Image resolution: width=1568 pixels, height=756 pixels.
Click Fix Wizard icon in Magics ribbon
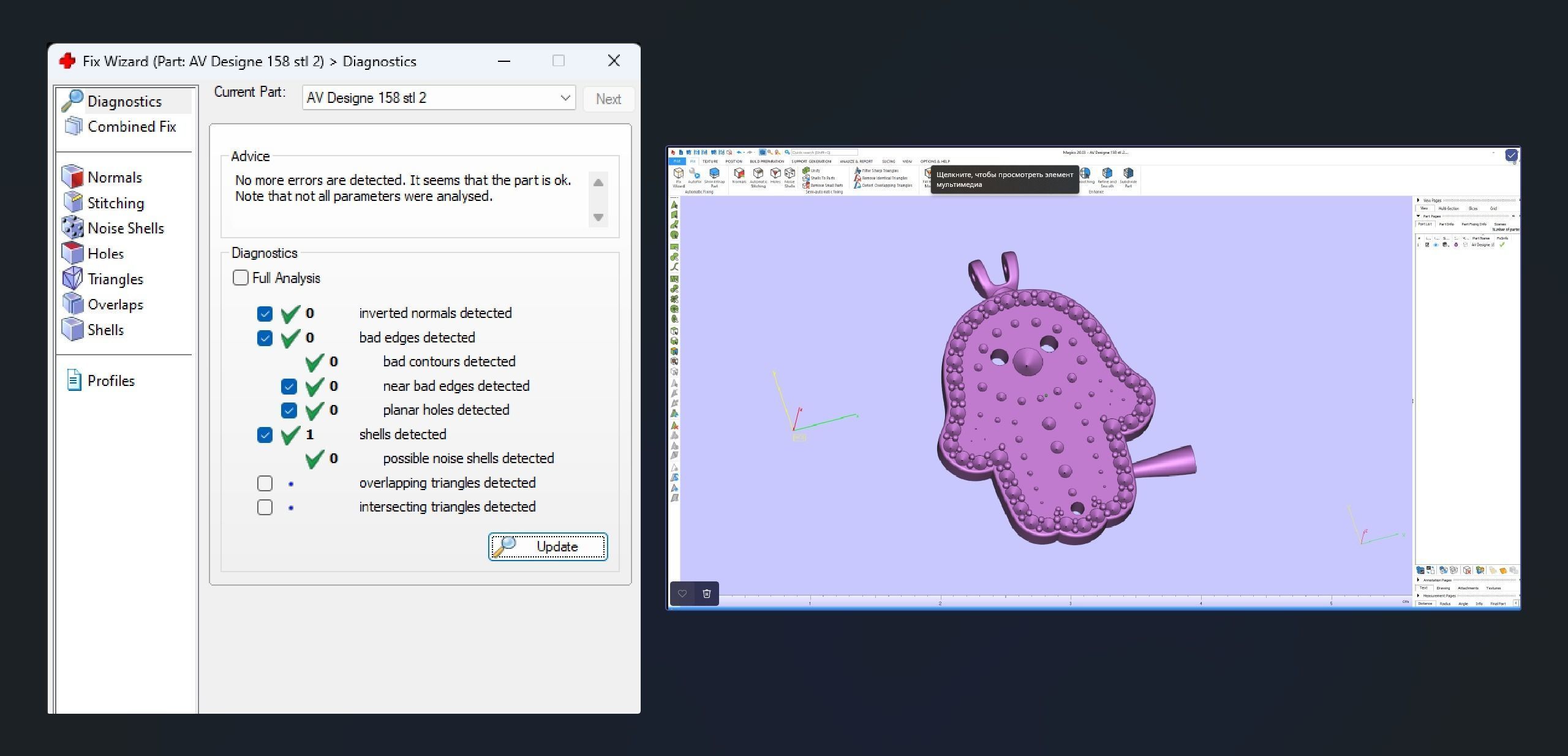[x=679, y=178]
